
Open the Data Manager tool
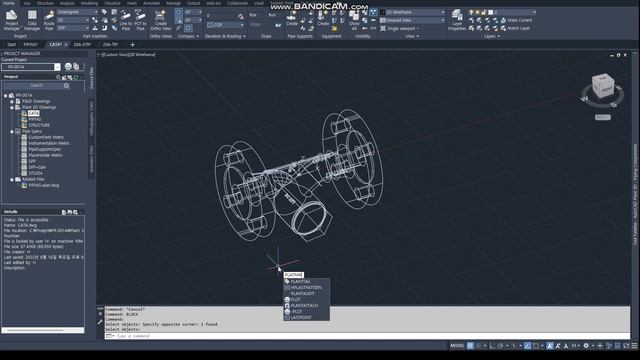(32, 21)
